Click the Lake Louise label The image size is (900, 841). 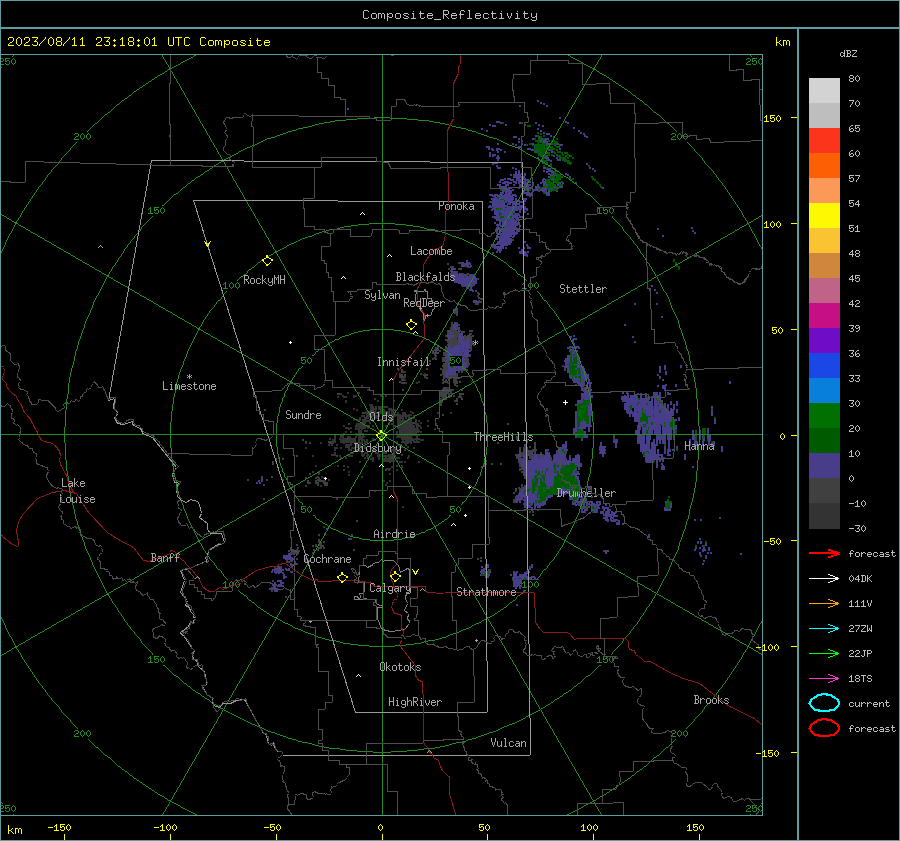click(77, 491)
